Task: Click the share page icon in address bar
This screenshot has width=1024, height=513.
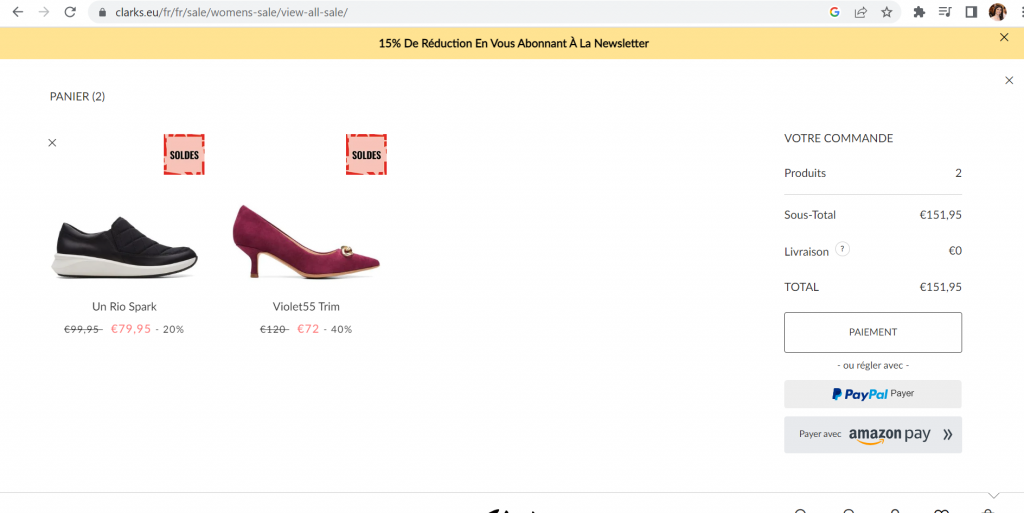Action: point(861,12)
